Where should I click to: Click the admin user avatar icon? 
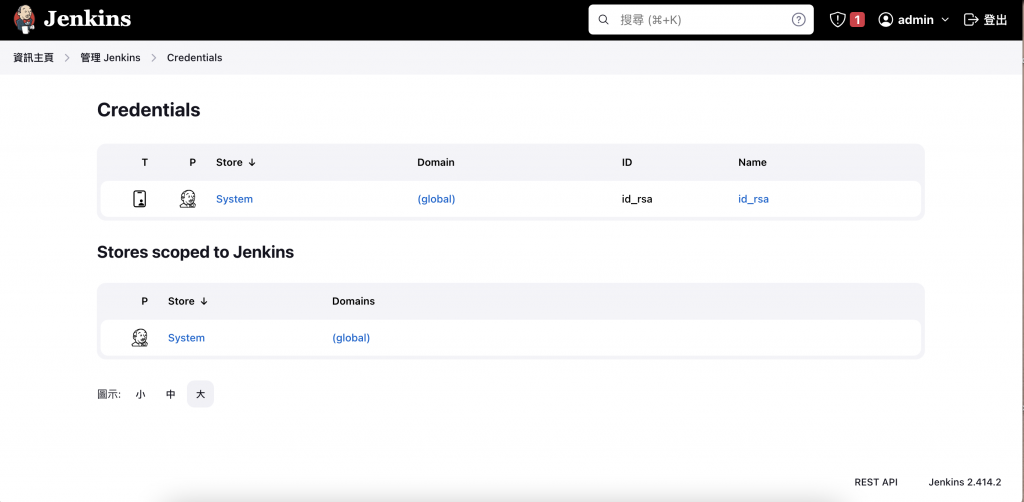(x=886, y=20)
